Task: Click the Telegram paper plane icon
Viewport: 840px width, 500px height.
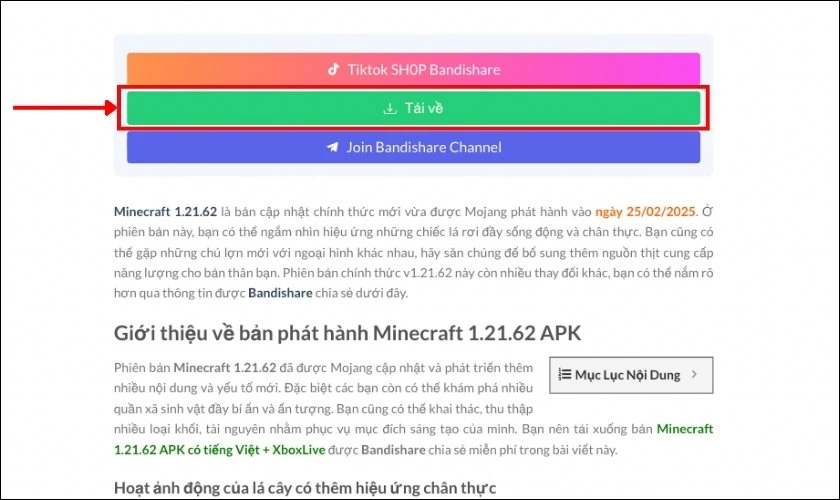Action: tap(332, 147)
